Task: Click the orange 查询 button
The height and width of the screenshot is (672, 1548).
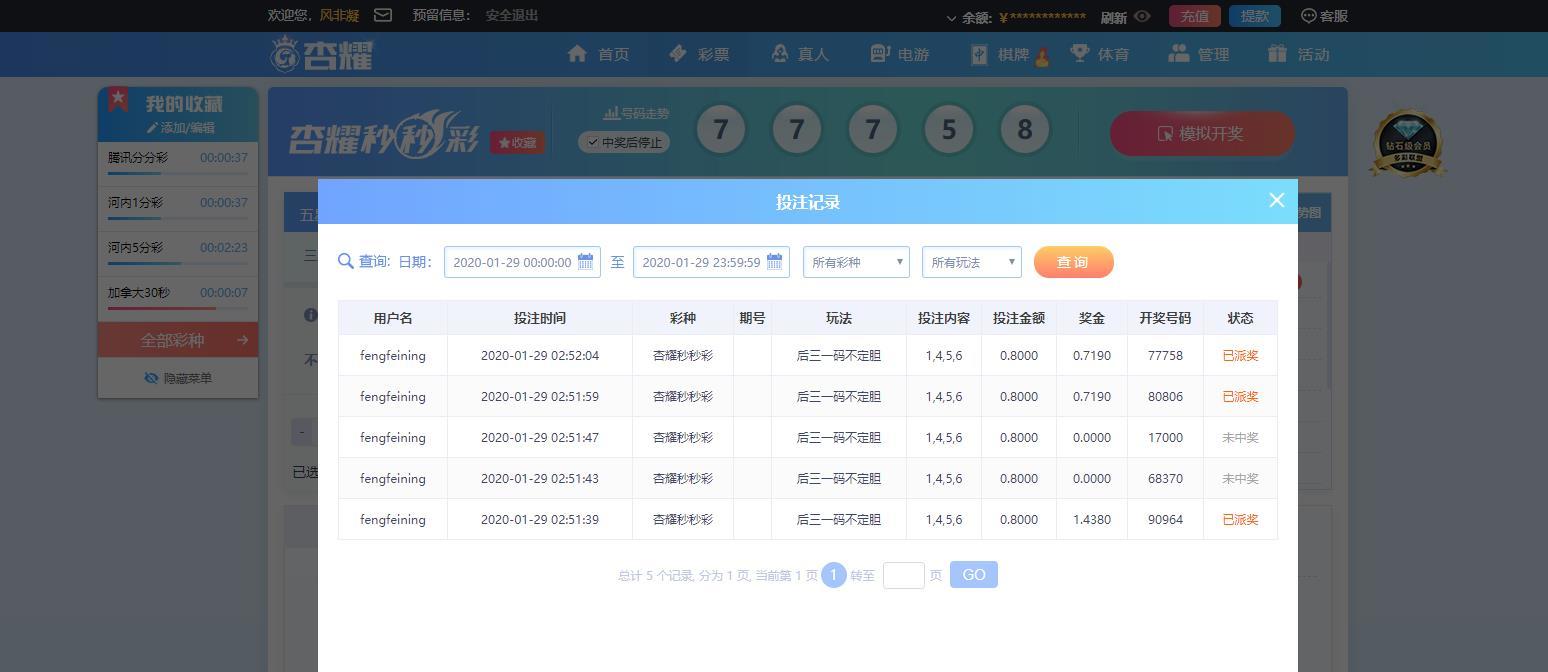Action: point(1073,262)
